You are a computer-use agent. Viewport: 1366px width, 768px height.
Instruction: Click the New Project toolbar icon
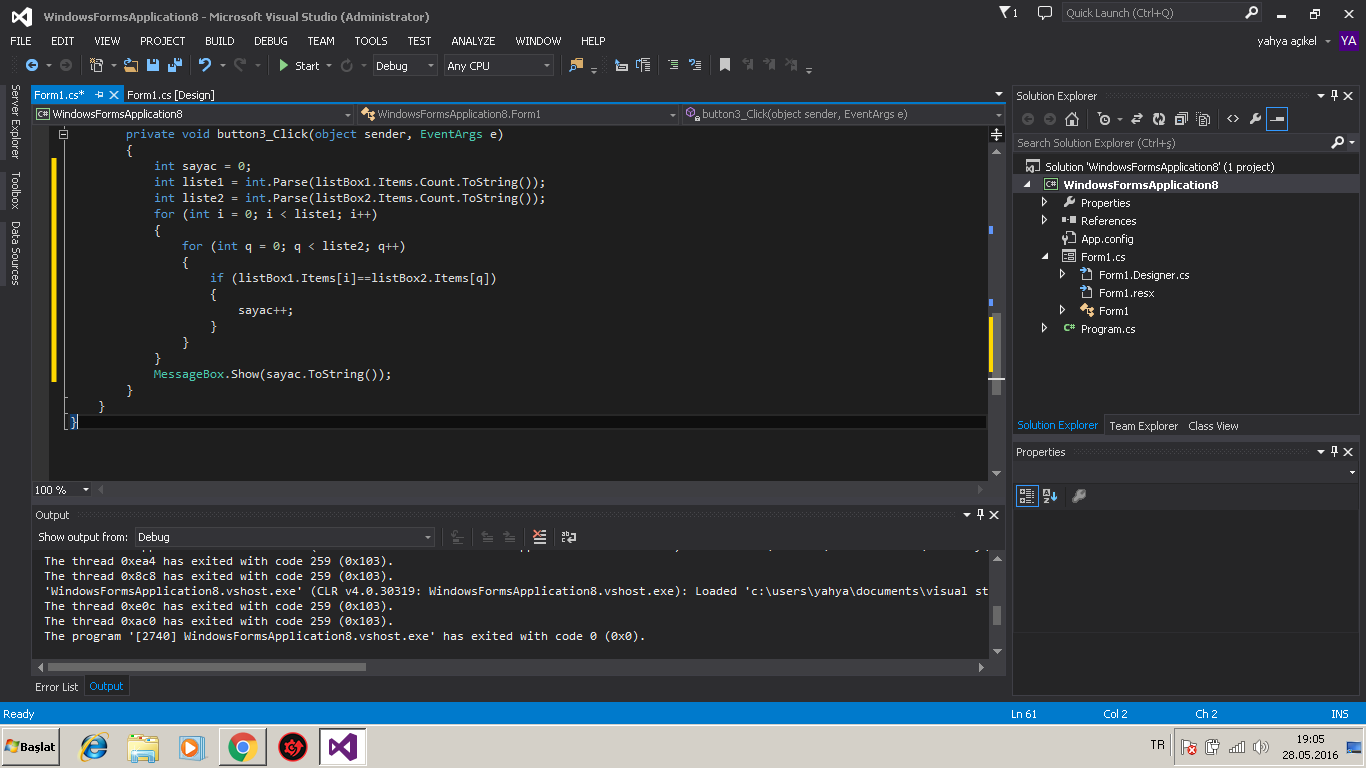[x=97, y=65]
